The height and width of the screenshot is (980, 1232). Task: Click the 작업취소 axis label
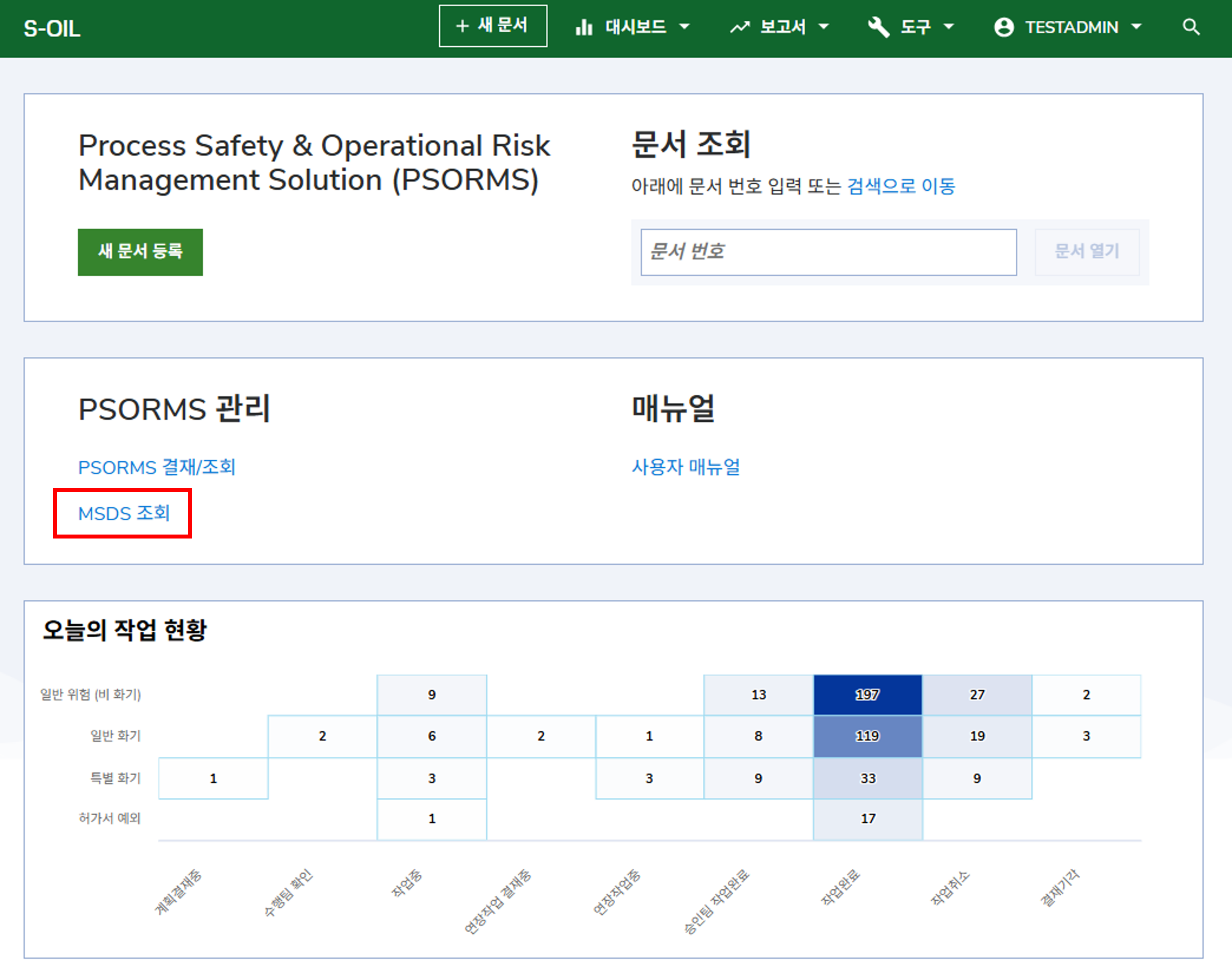click(x=950, y=887)
